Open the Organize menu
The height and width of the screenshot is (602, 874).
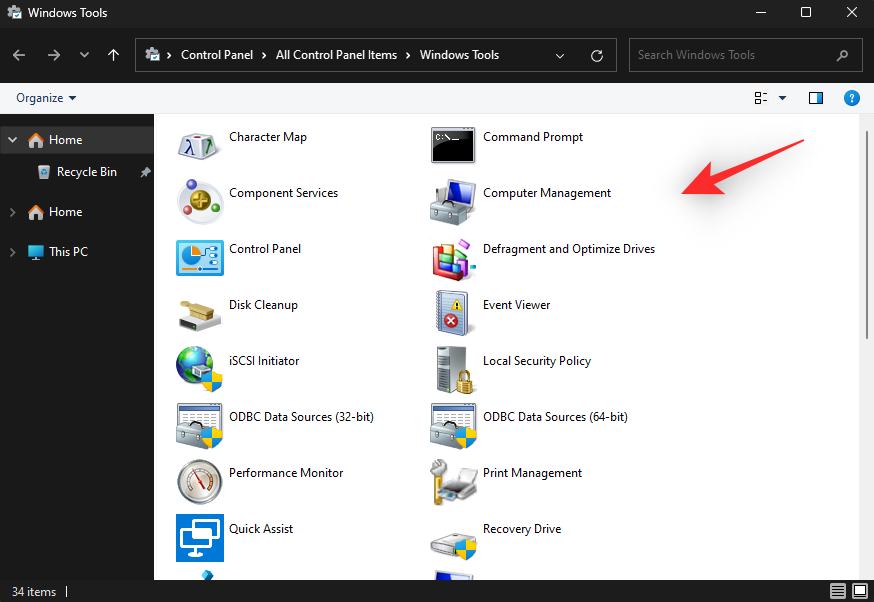pyautogui.click(x=44, y=97)
